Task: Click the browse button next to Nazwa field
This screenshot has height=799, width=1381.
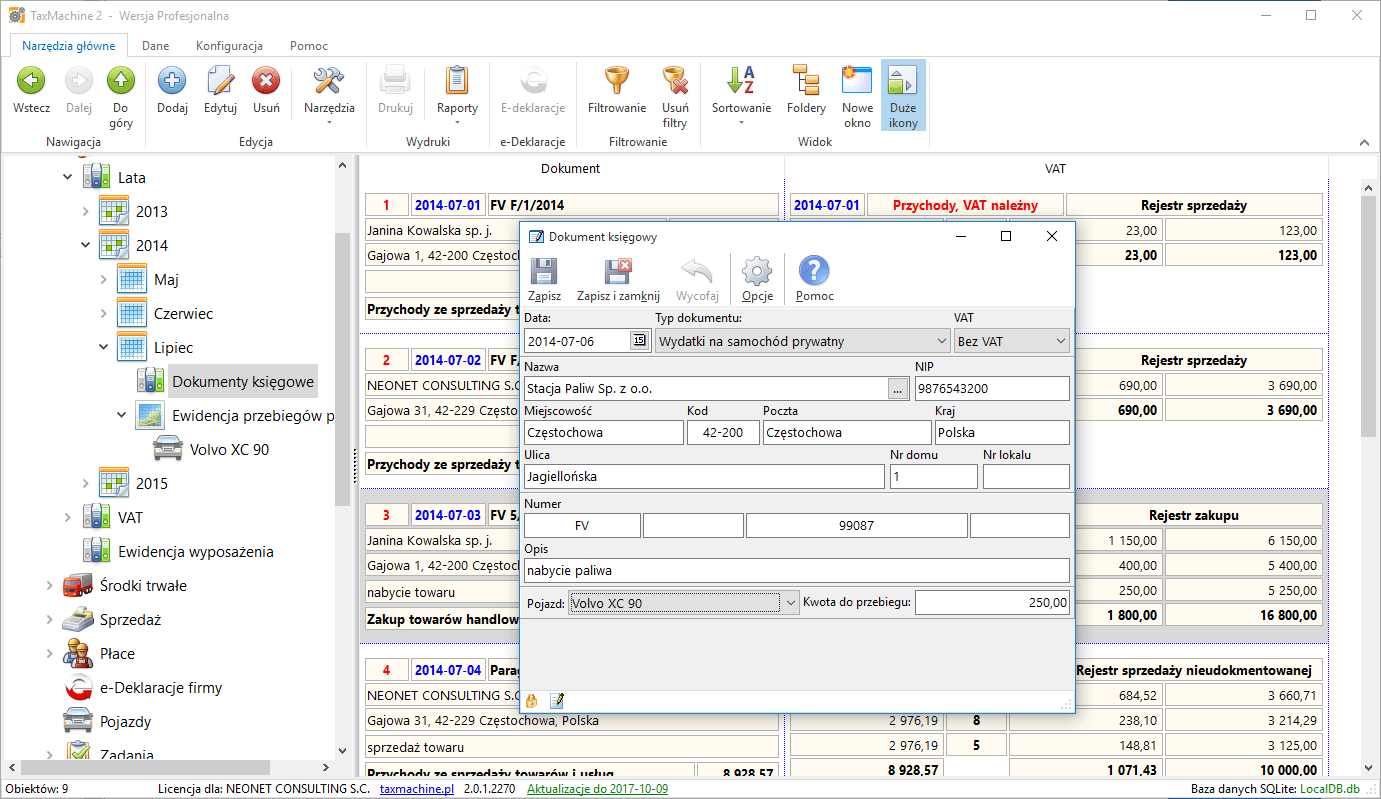Action: click(x=898, y=389)
